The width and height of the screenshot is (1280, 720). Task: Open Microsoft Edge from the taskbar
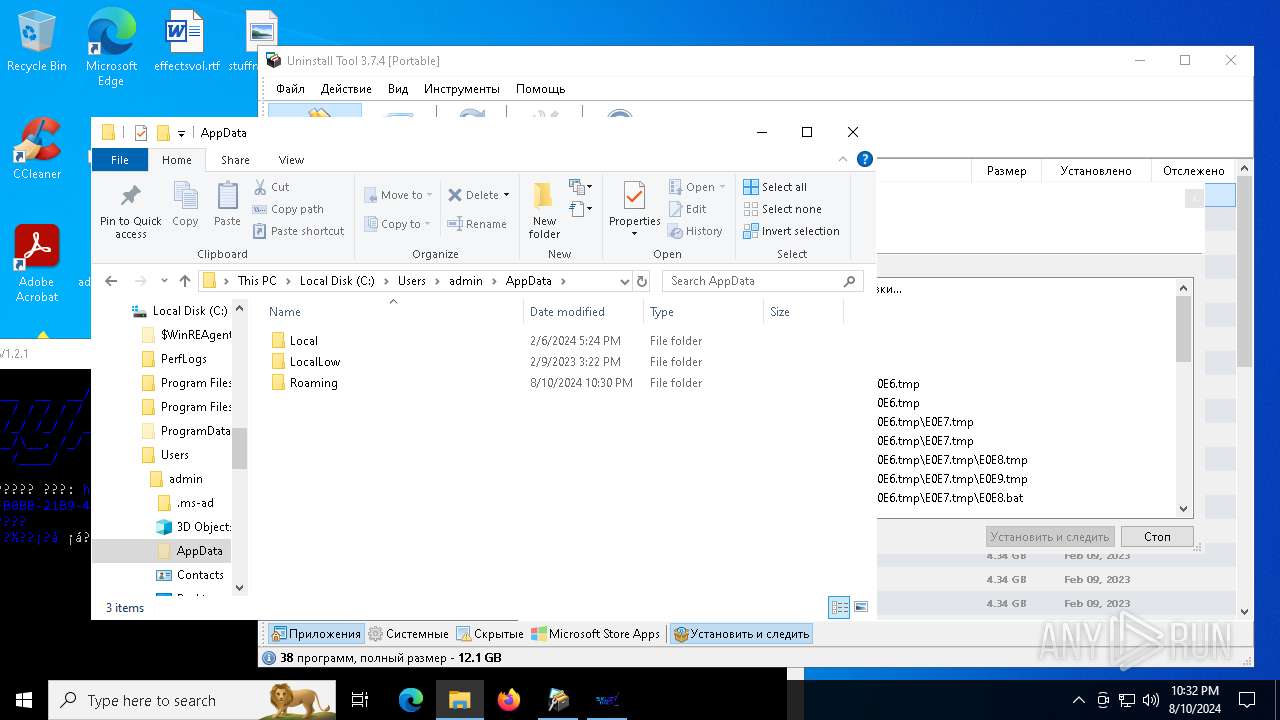pyautogui.click(x=411, y=700)
